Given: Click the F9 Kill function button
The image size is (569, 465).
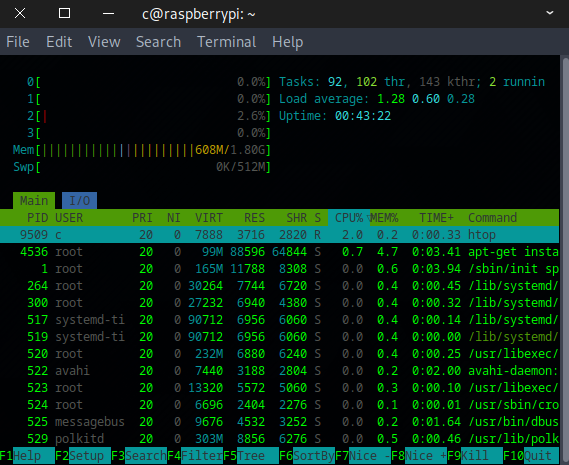Looking at the screenshot, I should coord(475,456).
